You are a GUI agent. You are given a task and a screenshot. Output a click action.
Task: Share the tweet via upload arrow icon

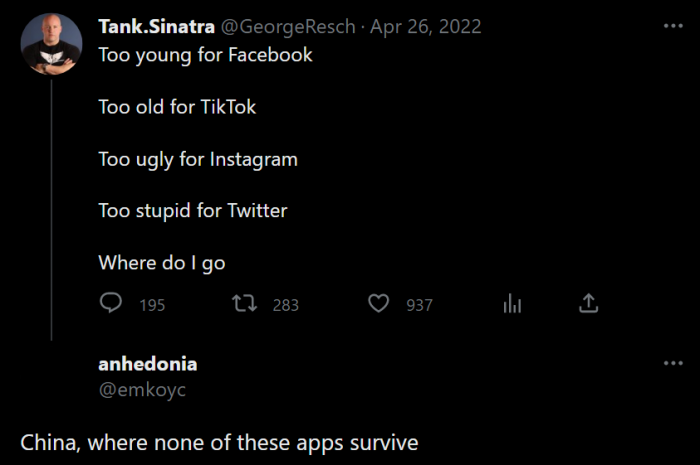588,303
